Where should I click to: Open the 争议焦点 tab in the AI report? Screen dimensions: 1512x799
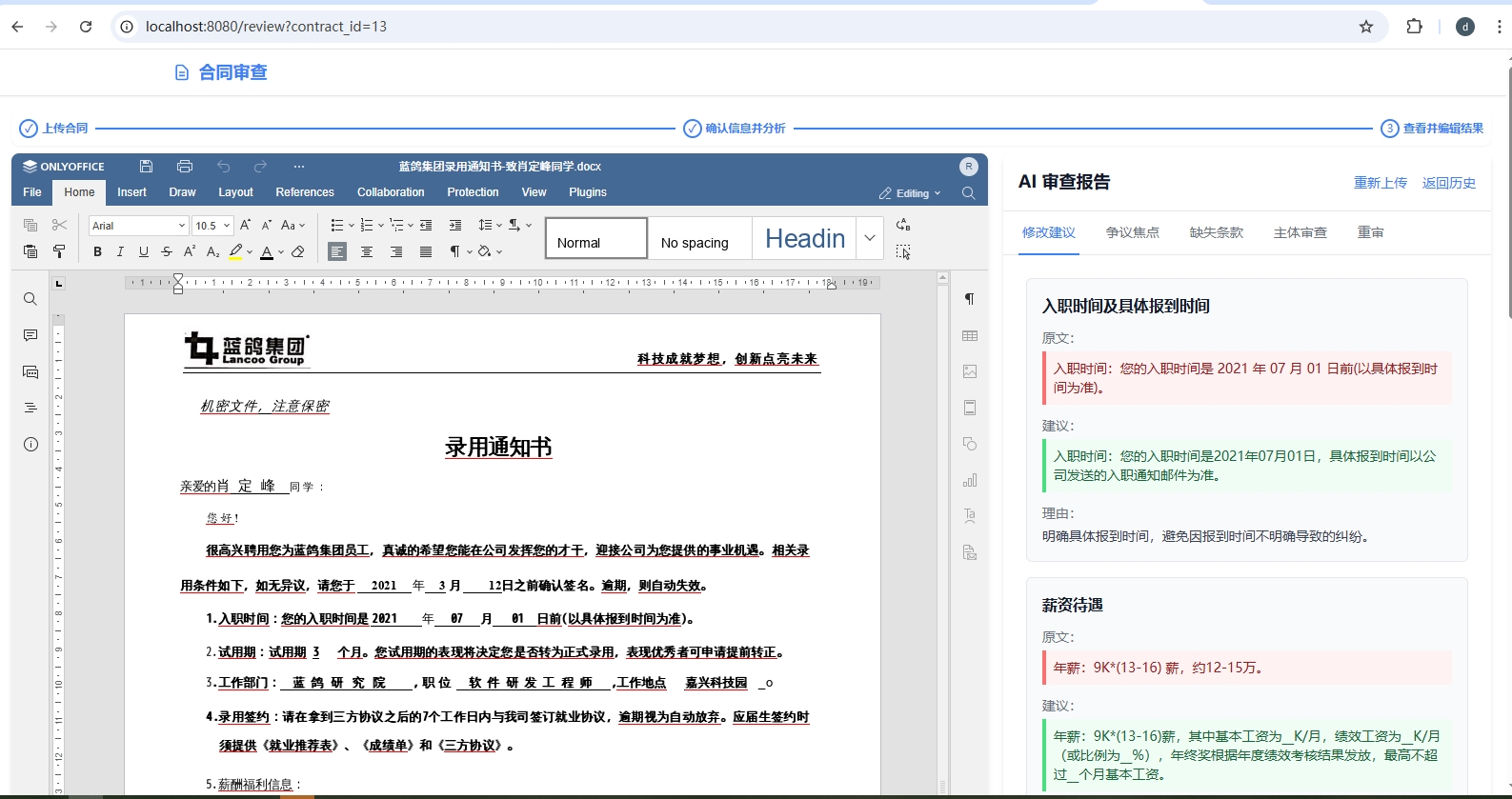click(1133, 232)
